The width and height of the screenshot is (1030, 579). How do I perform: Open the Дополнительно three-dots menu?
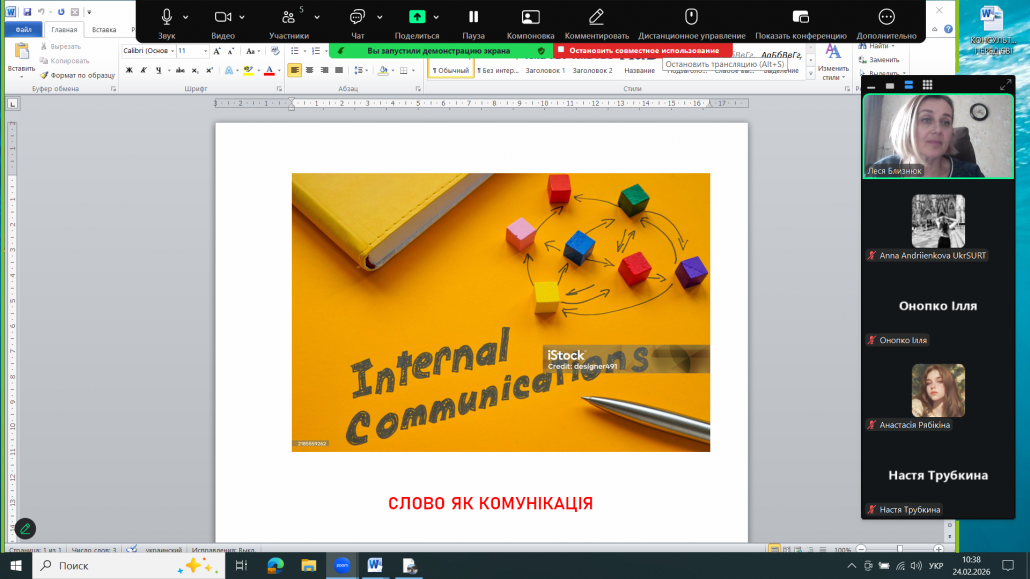[x=886, y=18]
